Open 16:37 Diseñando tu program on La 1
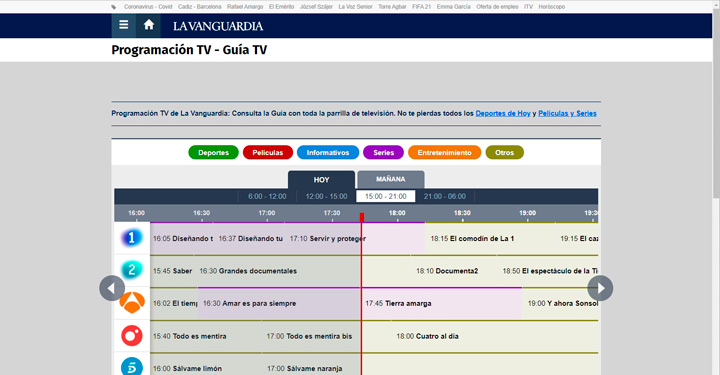 tap(250, 239)
